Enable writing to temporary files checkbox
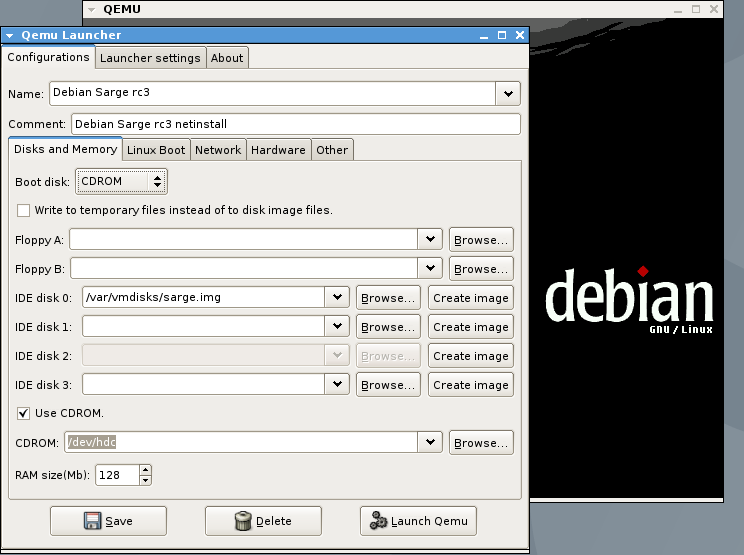This screenshot has width=744, height=555. point(23,210)
